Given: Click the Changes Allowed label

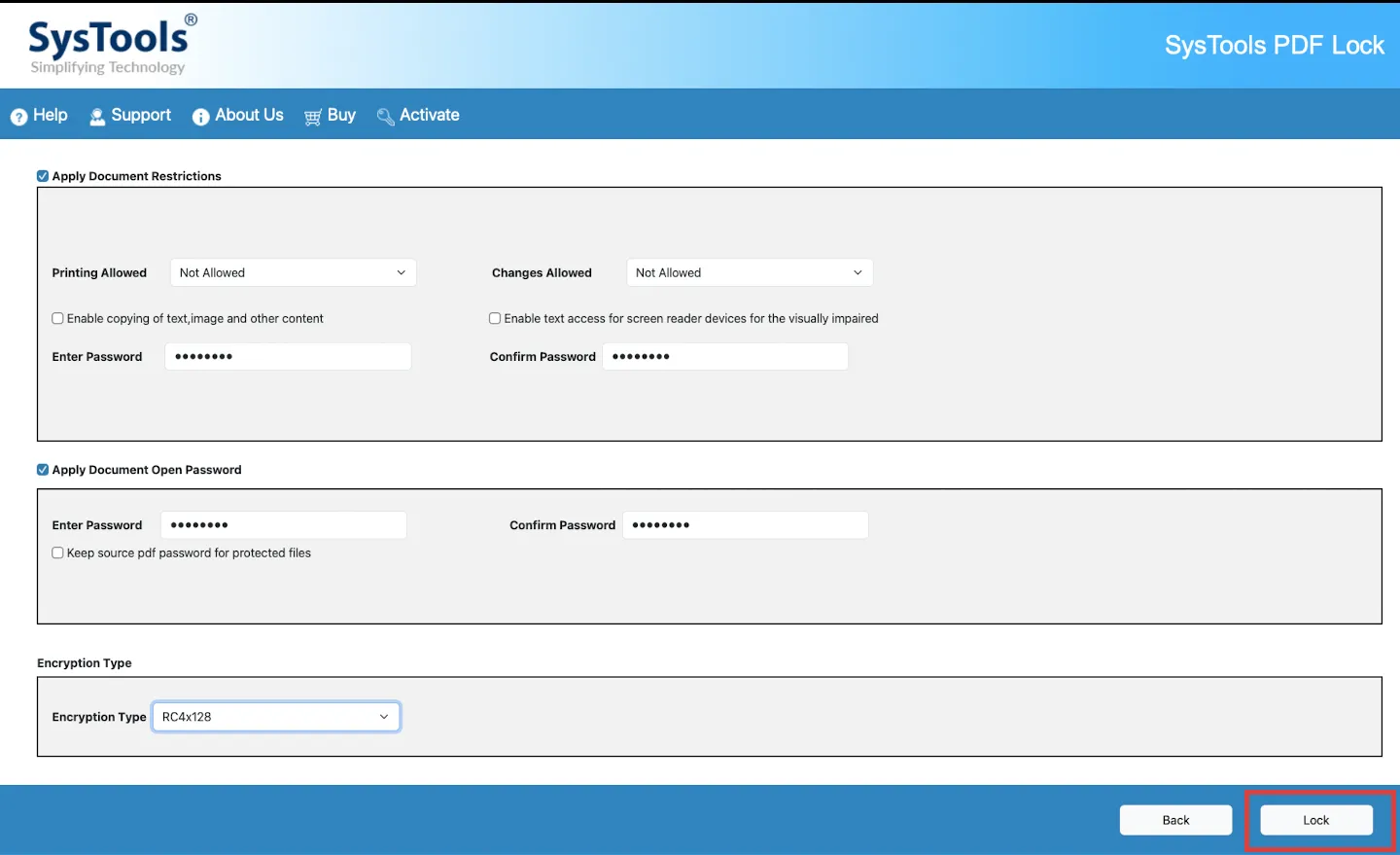Looking at the screenshot, I should [542, 273].
